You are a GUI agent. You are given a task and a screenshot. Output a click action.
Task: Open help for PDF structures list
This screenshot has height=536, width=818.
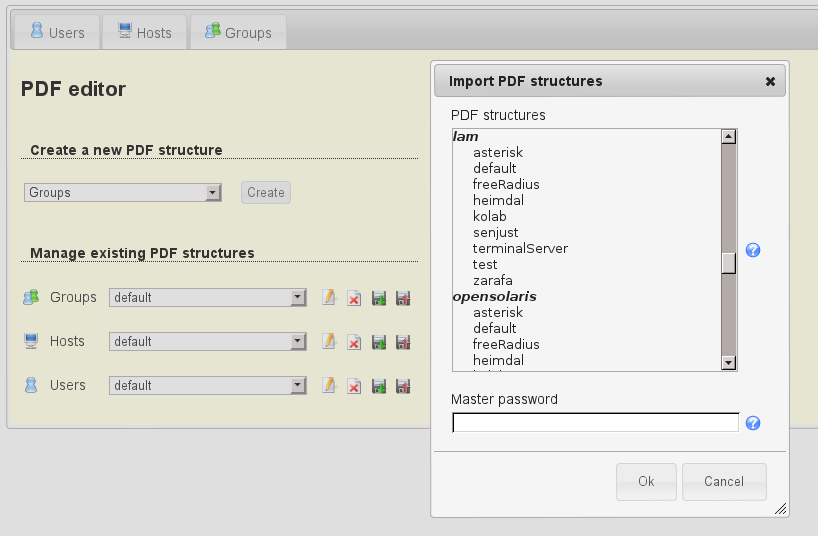(753, 250)
